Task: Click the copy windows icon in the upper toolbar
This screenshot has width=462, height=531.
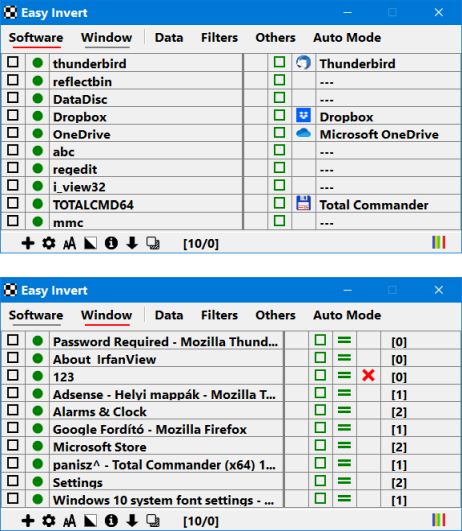Action: point(153,243)
